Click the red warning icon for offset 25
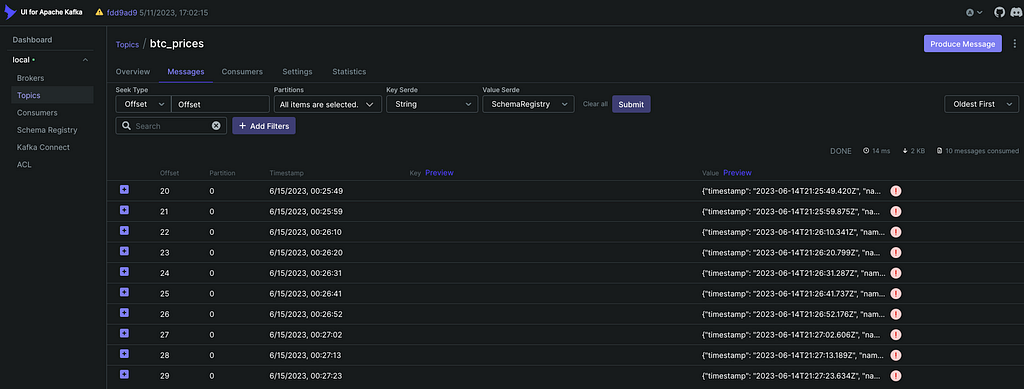This screenshot has width=1024, height=389. coord(895,294)
